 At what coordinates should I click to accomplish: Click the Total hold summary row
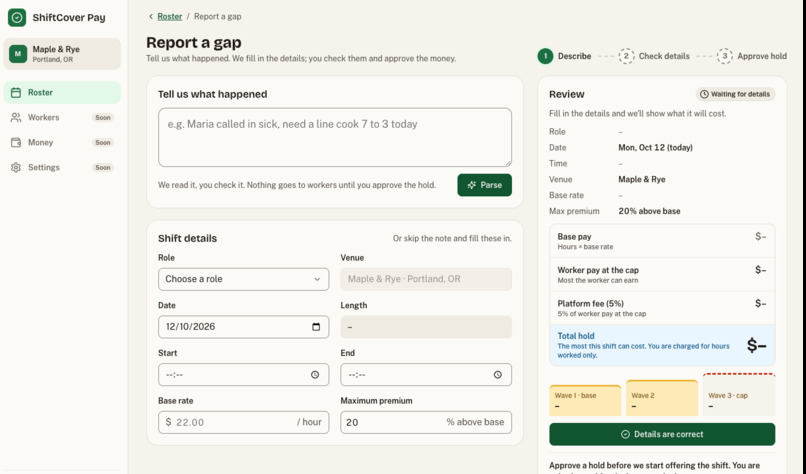click(x=662, y=345)
